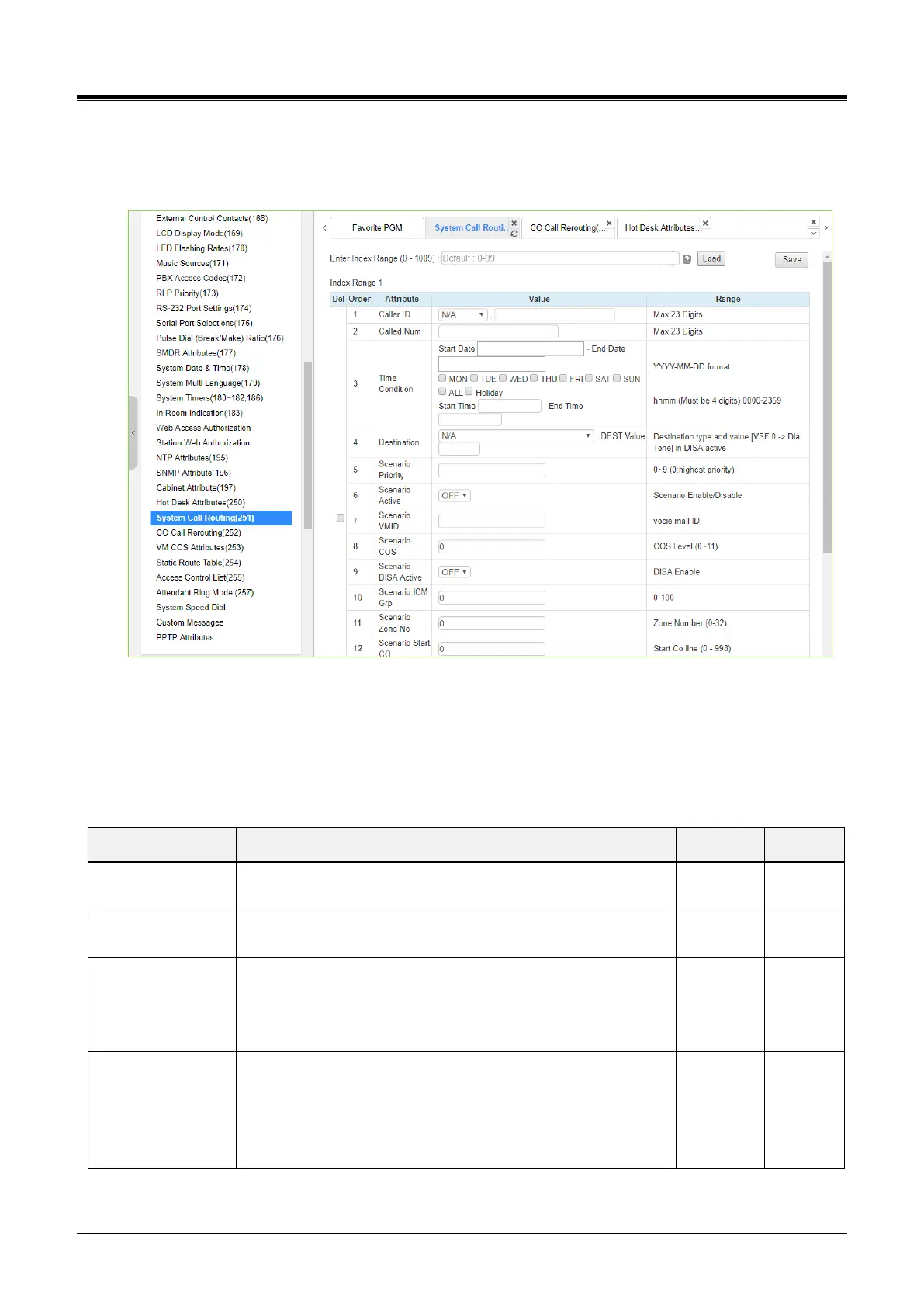Click the index range help icon
This screenshot has width=924, height=1307.
point(687,259)
